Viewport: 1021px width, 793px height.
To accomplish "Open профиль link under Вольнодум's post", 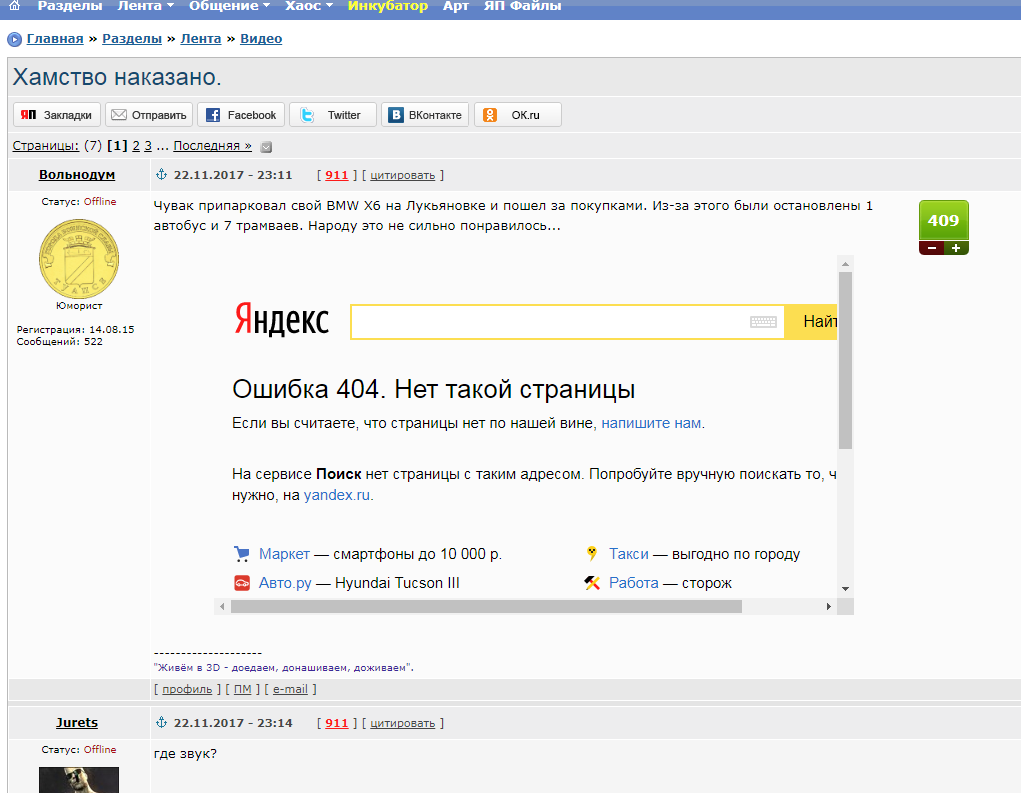I will 187,689.
